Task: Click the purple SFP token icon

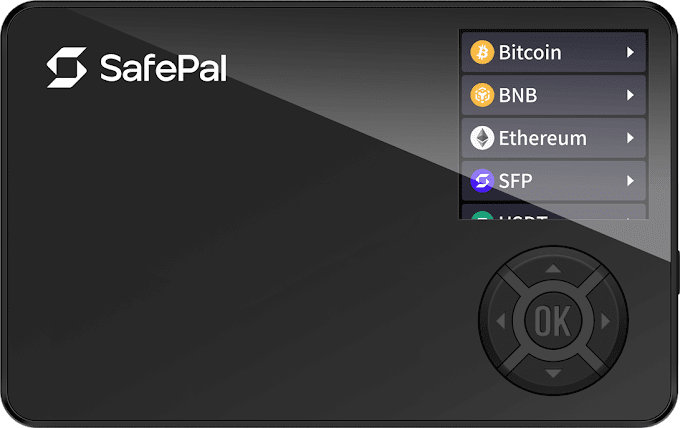Action: point(482,180)
